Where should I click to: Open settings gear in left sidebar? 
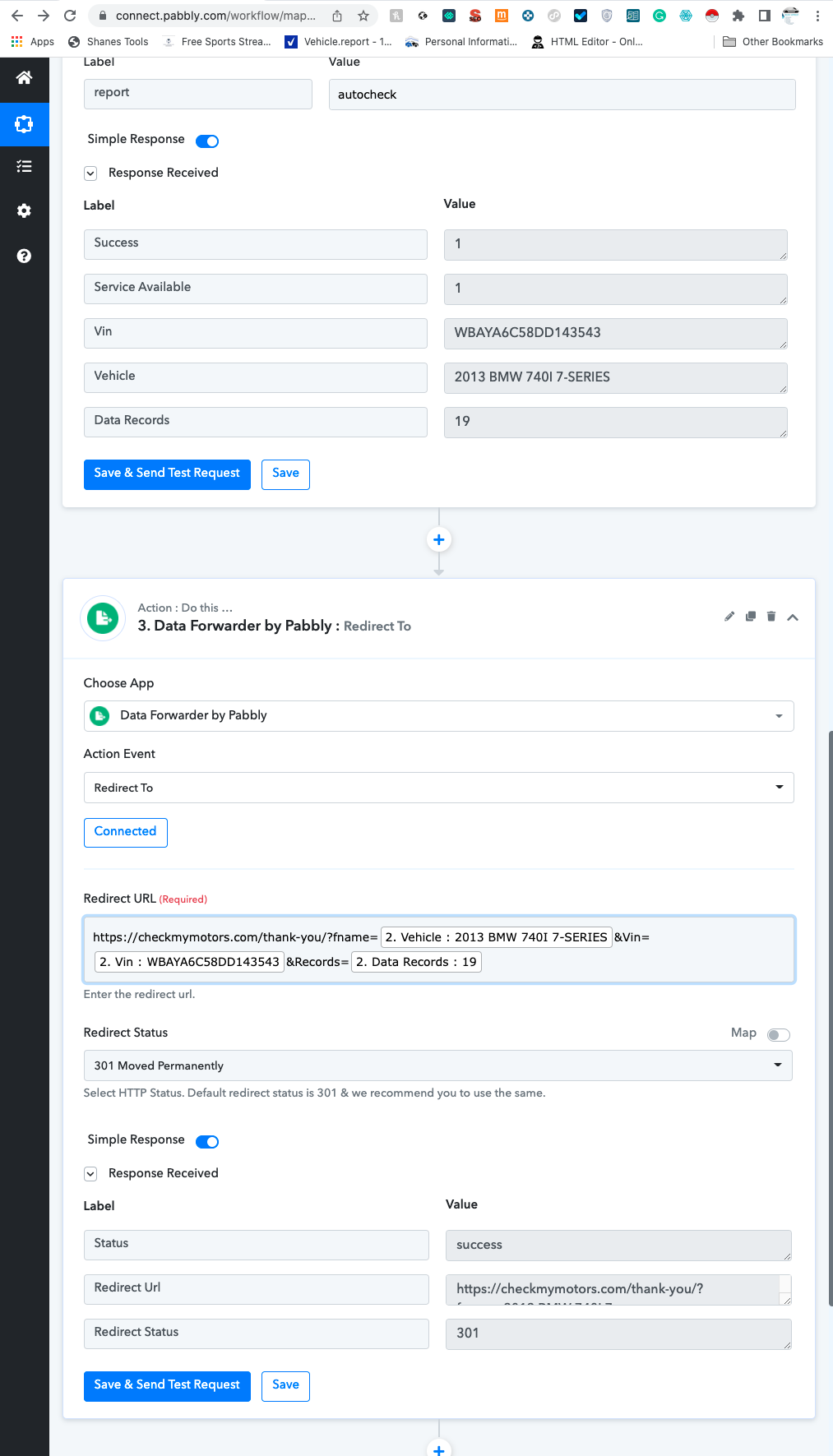tap(24, 210)
